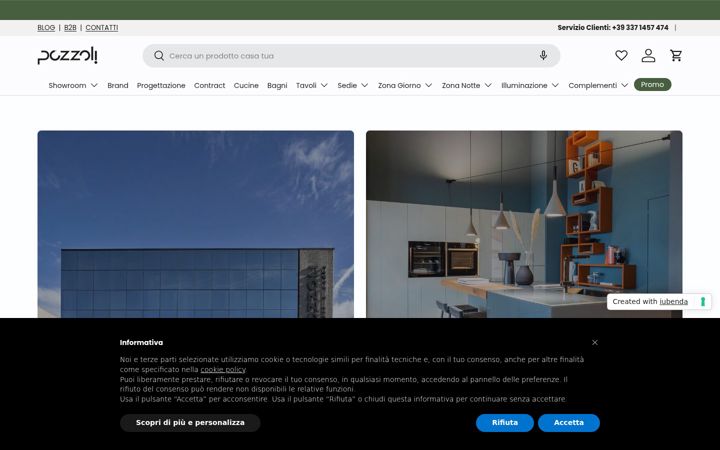Expand the Complementi dropdown chevron
720x450 pixels.
624,85
